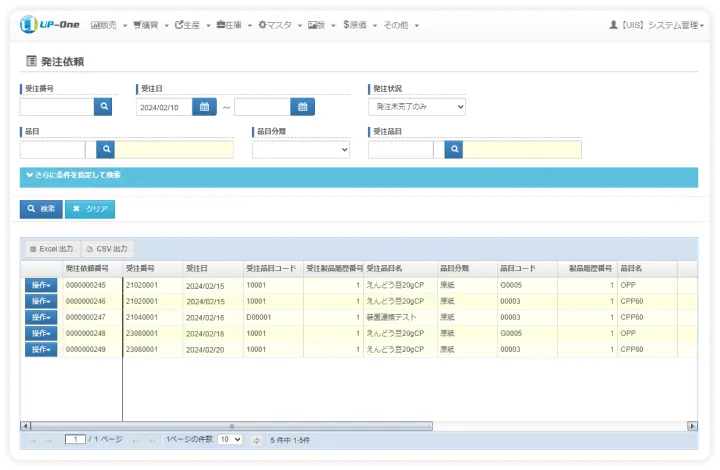The image size is (720, 470).
Task: Click the horizontal scrollbar of the grid
Action: tap(358, 426)
